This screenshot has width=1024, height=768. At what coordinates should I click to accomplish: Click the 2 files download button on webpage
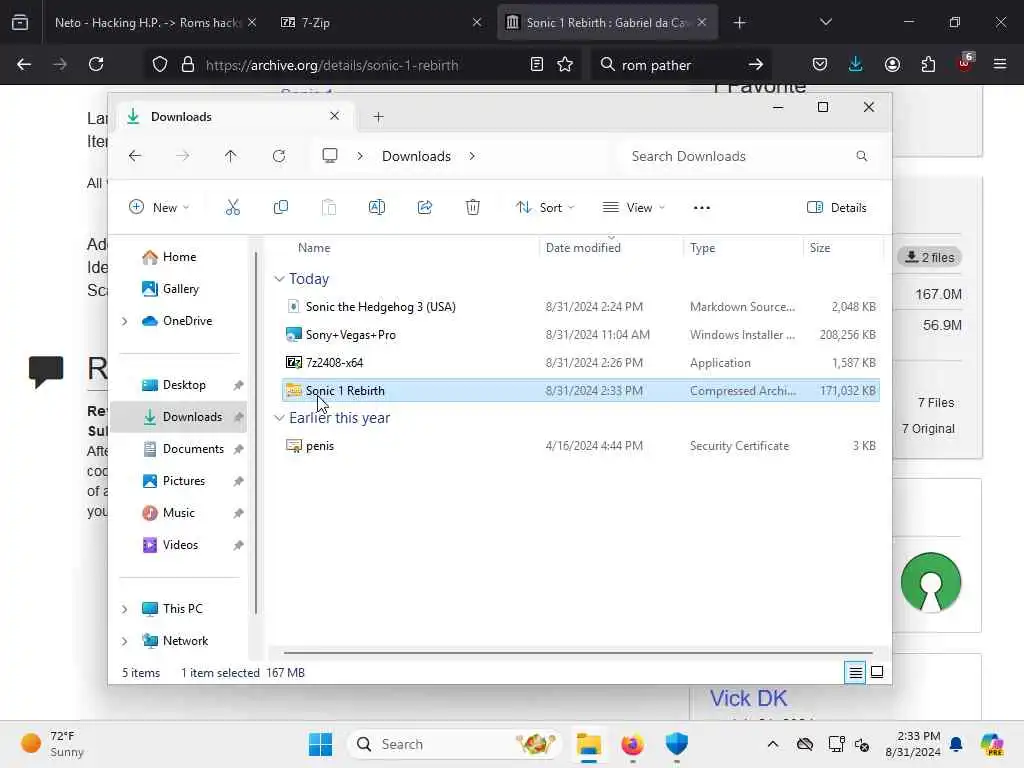tap(929, 257)
